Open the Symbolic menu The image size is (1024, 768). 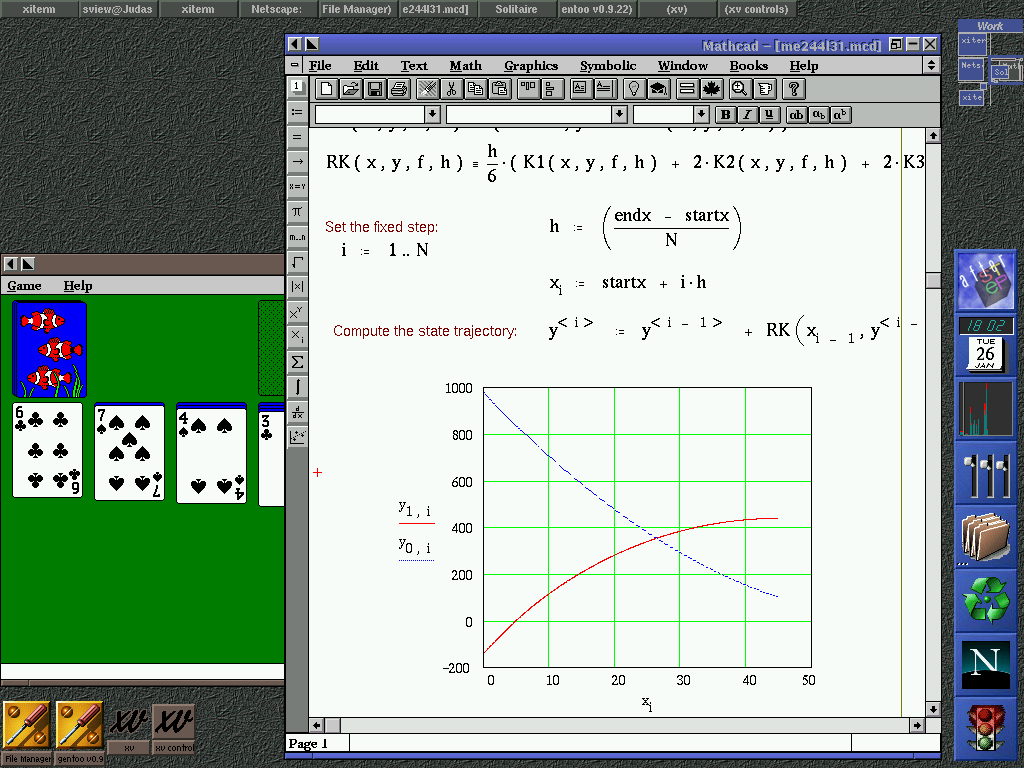607,66
